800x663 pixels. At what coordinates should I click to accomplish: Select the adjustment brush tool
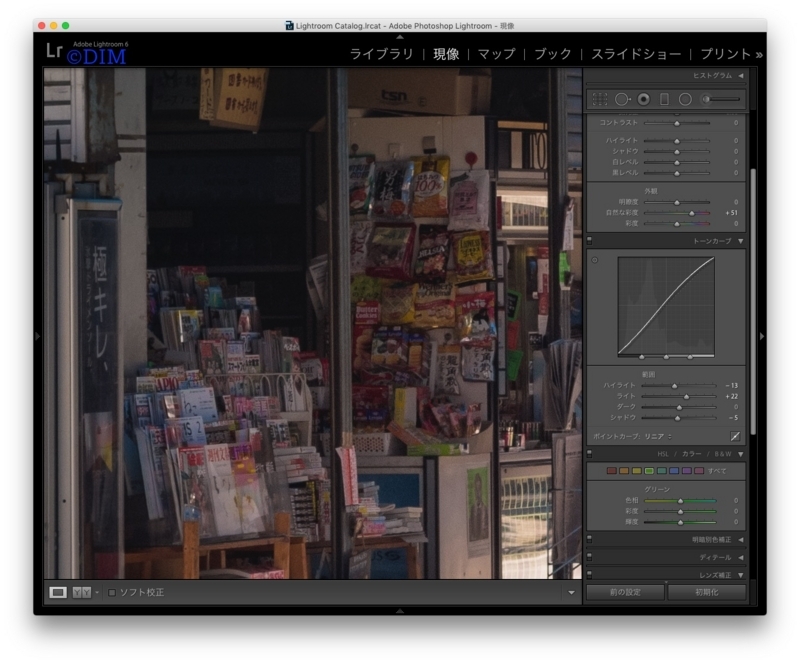[x=721, y=99]
